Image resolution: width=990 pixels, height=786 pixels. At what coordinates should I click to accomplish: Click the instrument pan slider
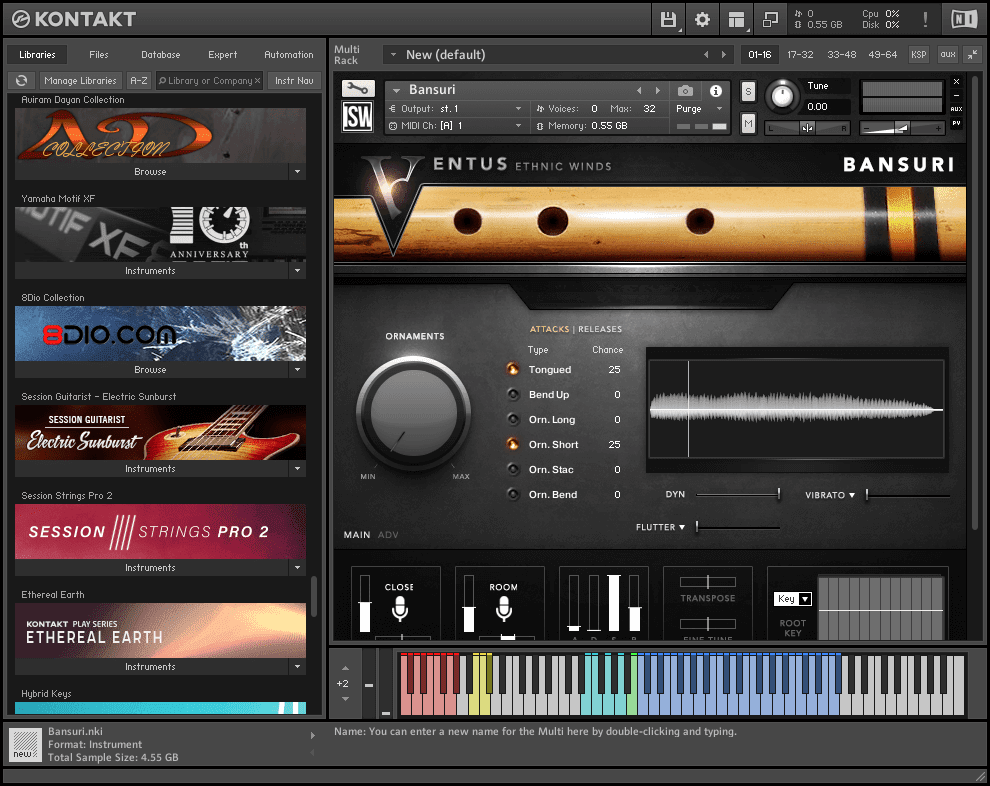point(807,128)
